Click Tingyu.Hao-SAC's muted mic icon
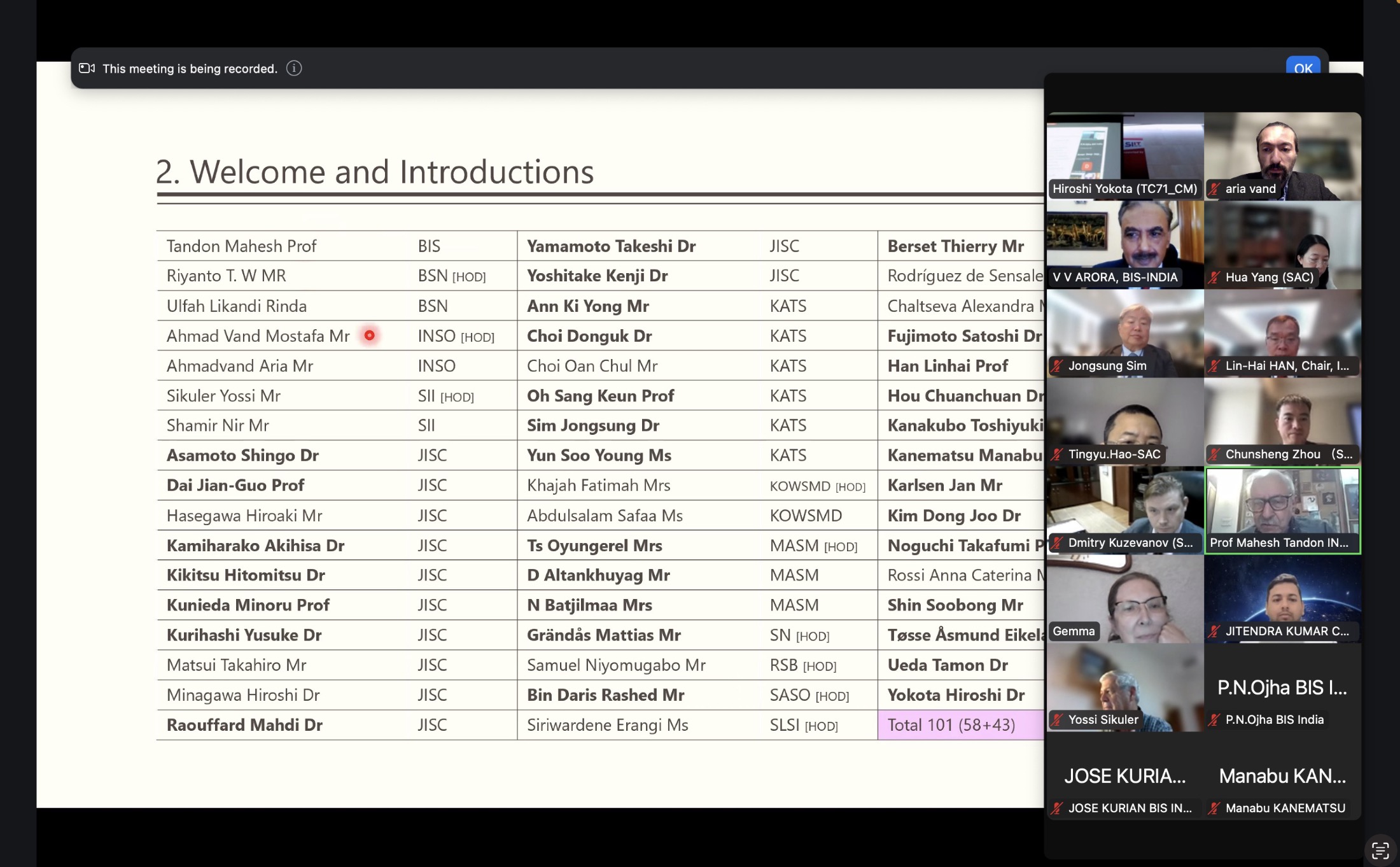The image size is (1400, 867). click(1058, 454)
